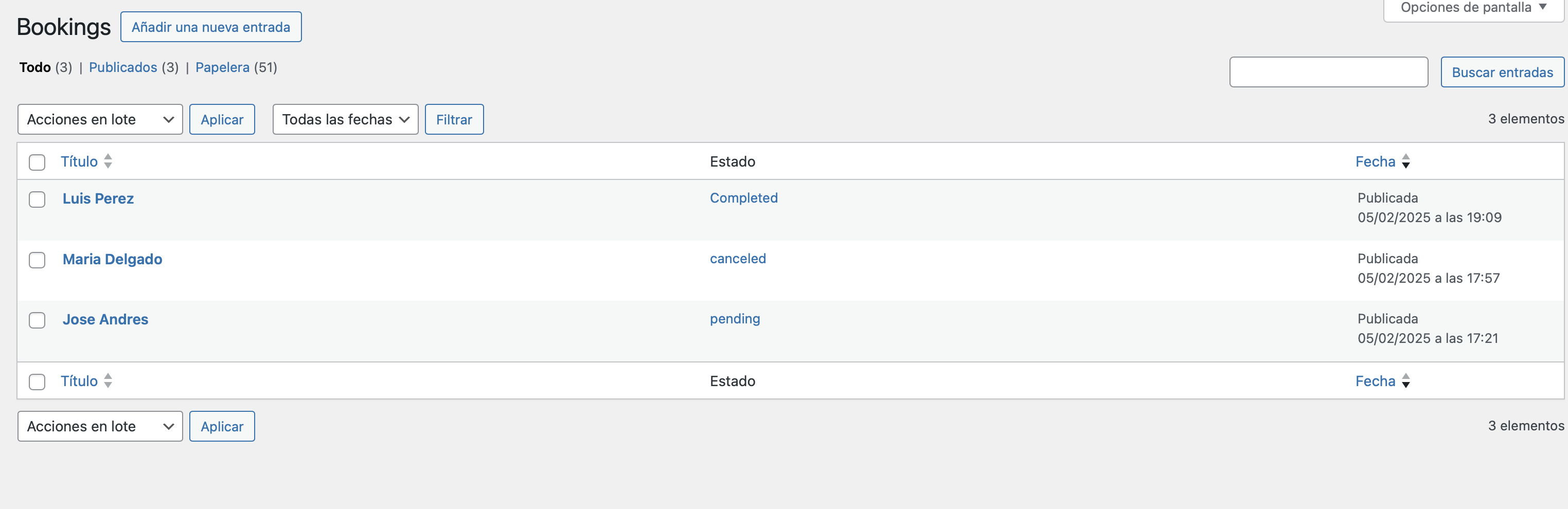
Task: Expand Opciones de pantalla panel
Action: (1473, 9)
